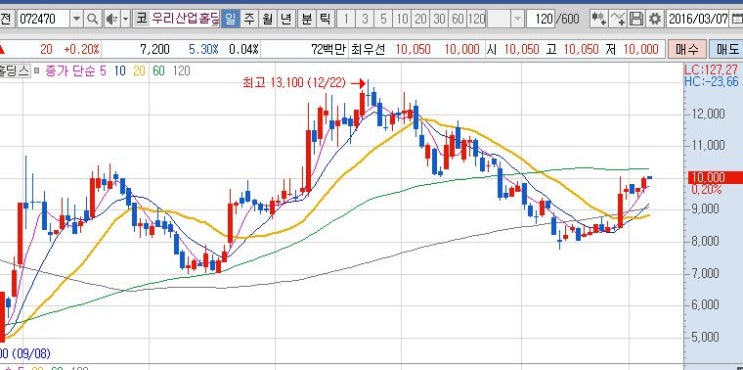Click the date field 2016/03/07
This screenshot has width=743, height=370.
click(698, 19)
